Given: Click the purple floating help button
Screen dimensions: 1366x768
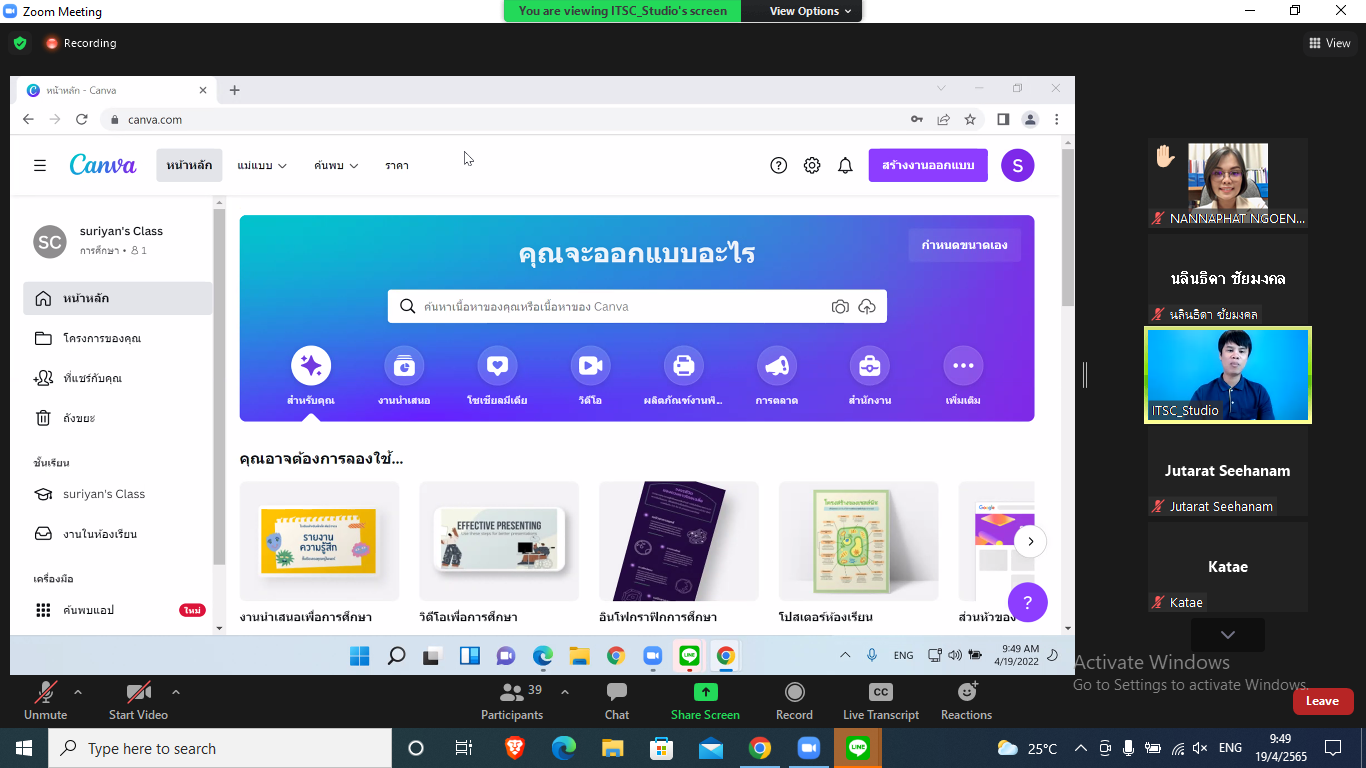Looking at the screenshot, I should pyautogui.click(x=1027, y=602).
